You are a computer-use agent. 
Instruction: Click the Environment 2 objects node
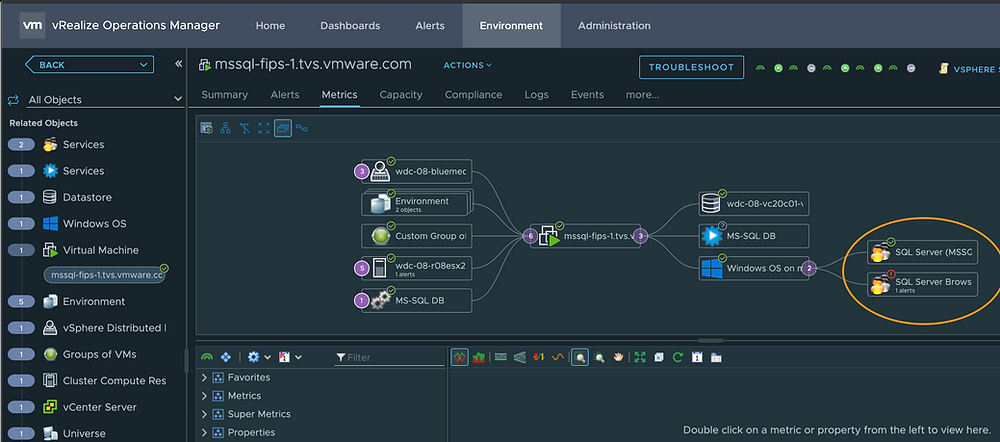[415, 204]
